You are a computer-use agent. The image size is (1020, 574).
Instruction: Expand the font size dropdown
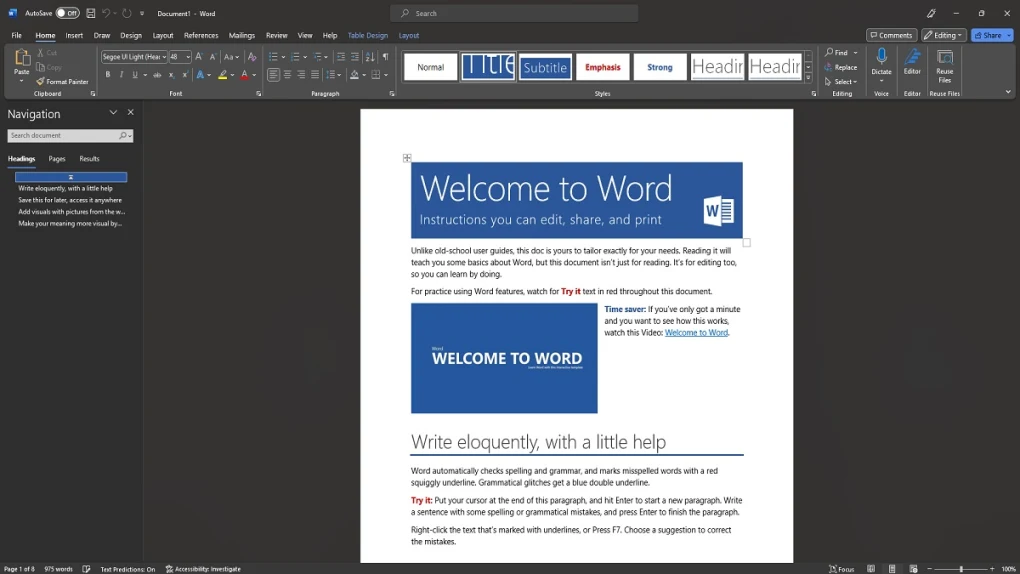point(186,57)
